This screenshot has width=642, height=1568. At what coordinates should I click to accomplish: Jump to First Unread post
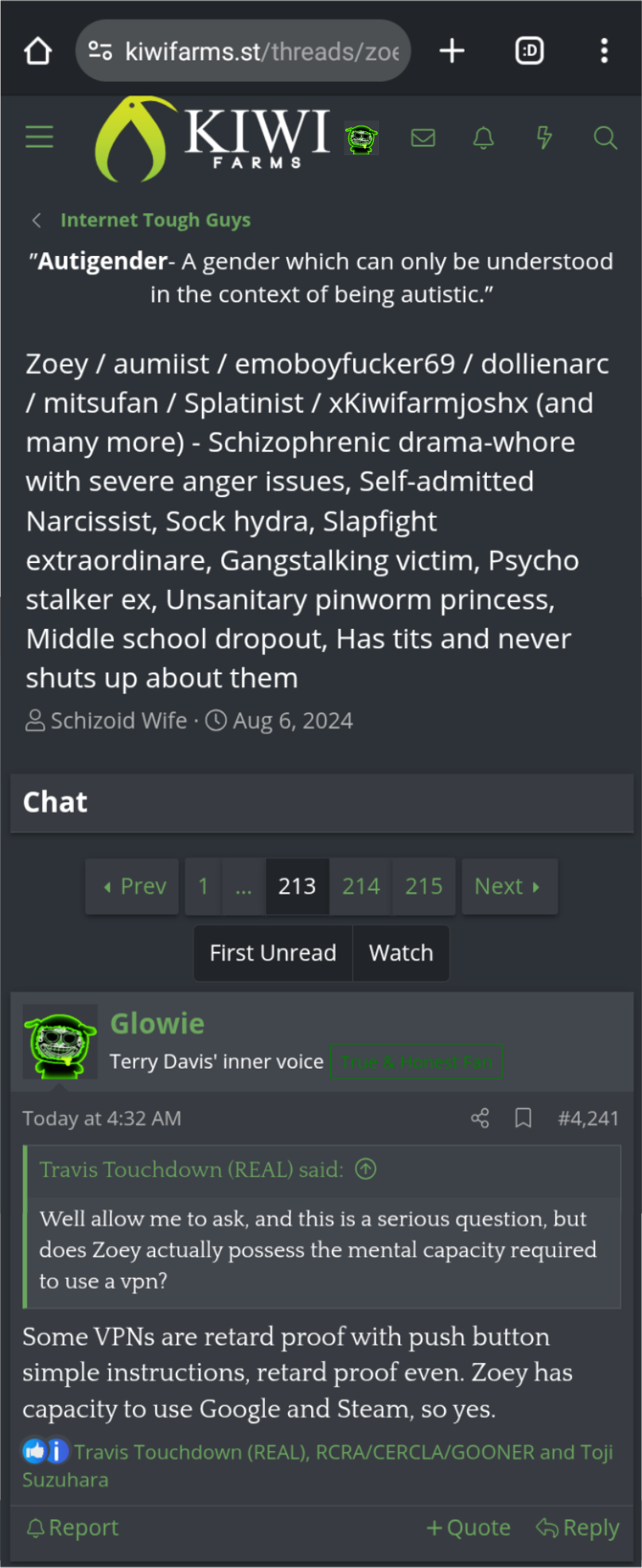(x=273, y=953)
